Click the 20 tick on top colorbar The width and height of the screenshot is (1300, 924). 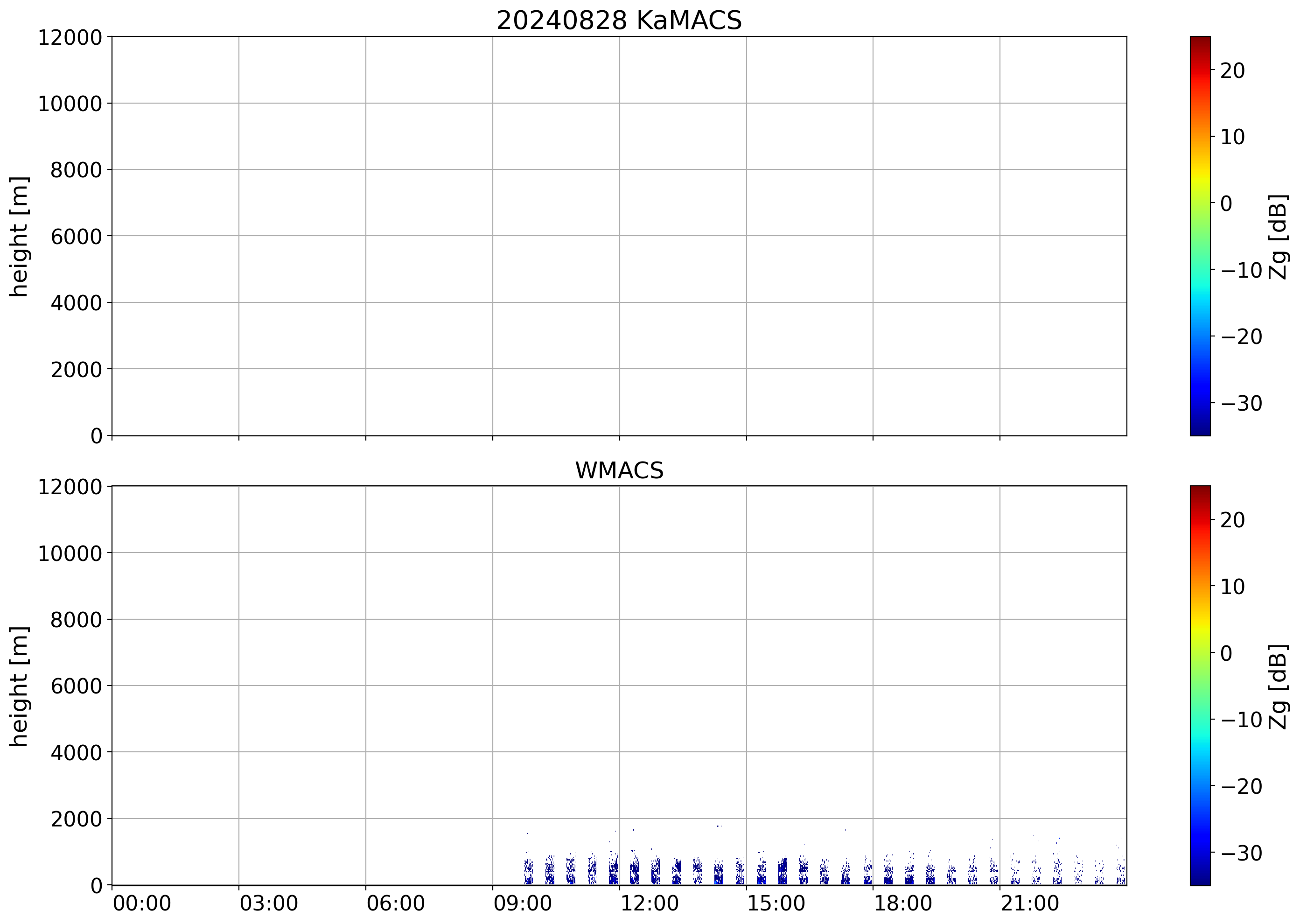[1232, 70]
